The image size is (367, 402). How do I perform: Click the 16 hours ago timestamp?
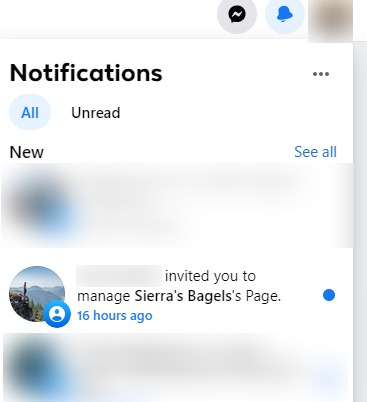[115, 315]
